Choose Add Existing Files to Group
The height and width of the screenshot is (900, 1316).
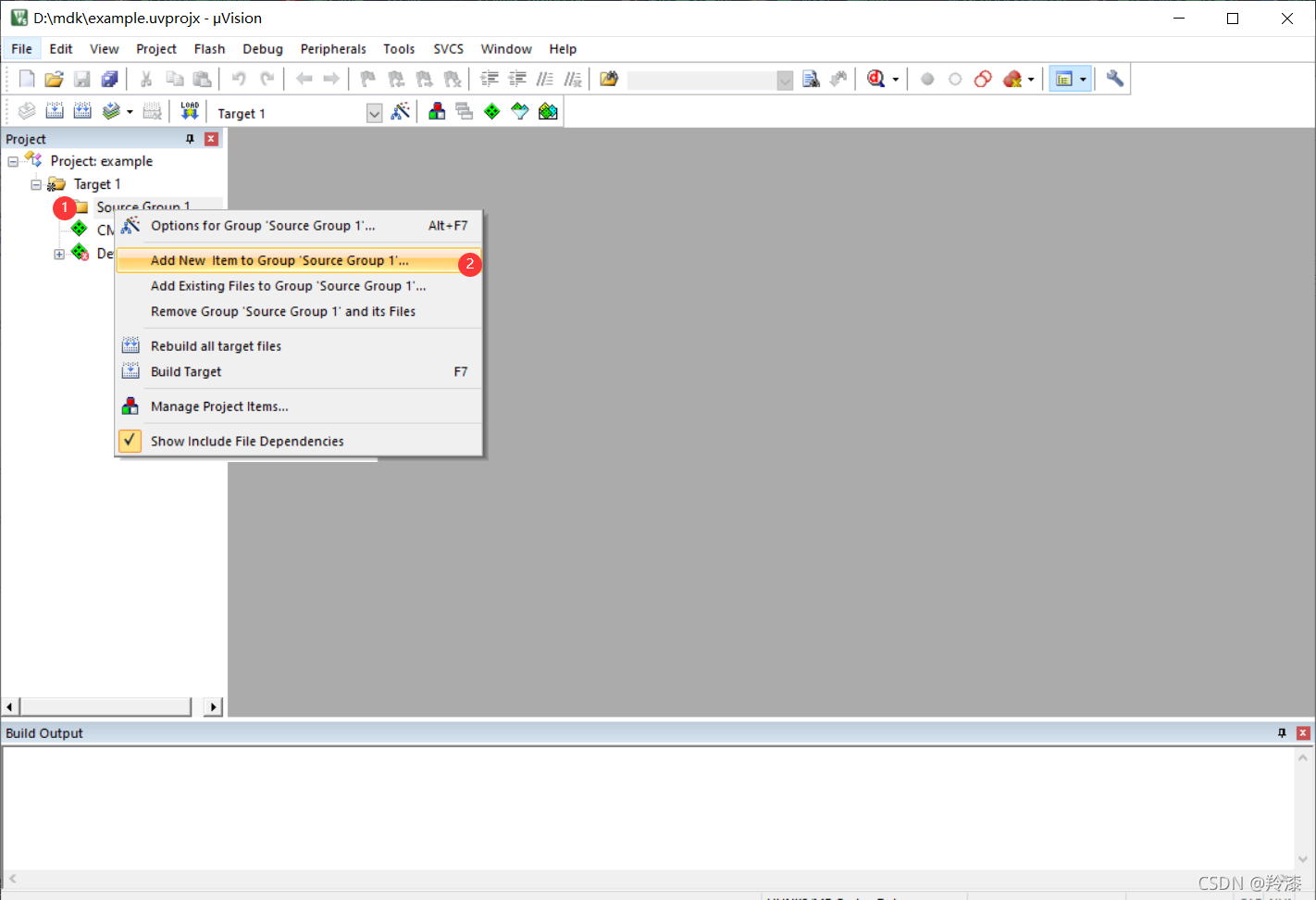pyautogui.click(x=299, y=286)
